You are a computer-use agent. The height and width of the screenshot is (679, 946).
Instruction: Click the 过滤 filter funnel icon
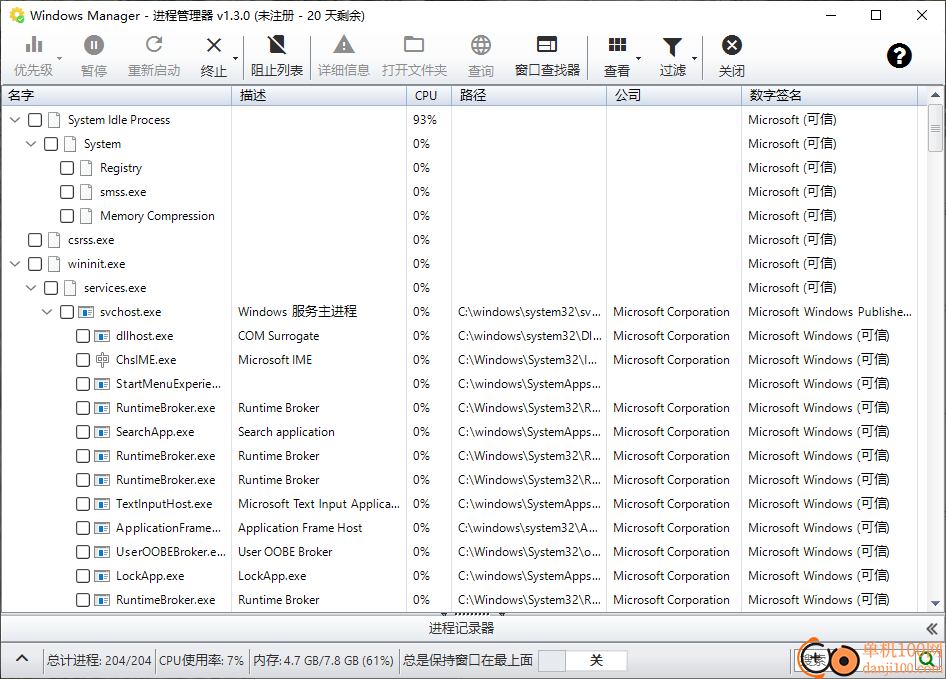(672, 46)
